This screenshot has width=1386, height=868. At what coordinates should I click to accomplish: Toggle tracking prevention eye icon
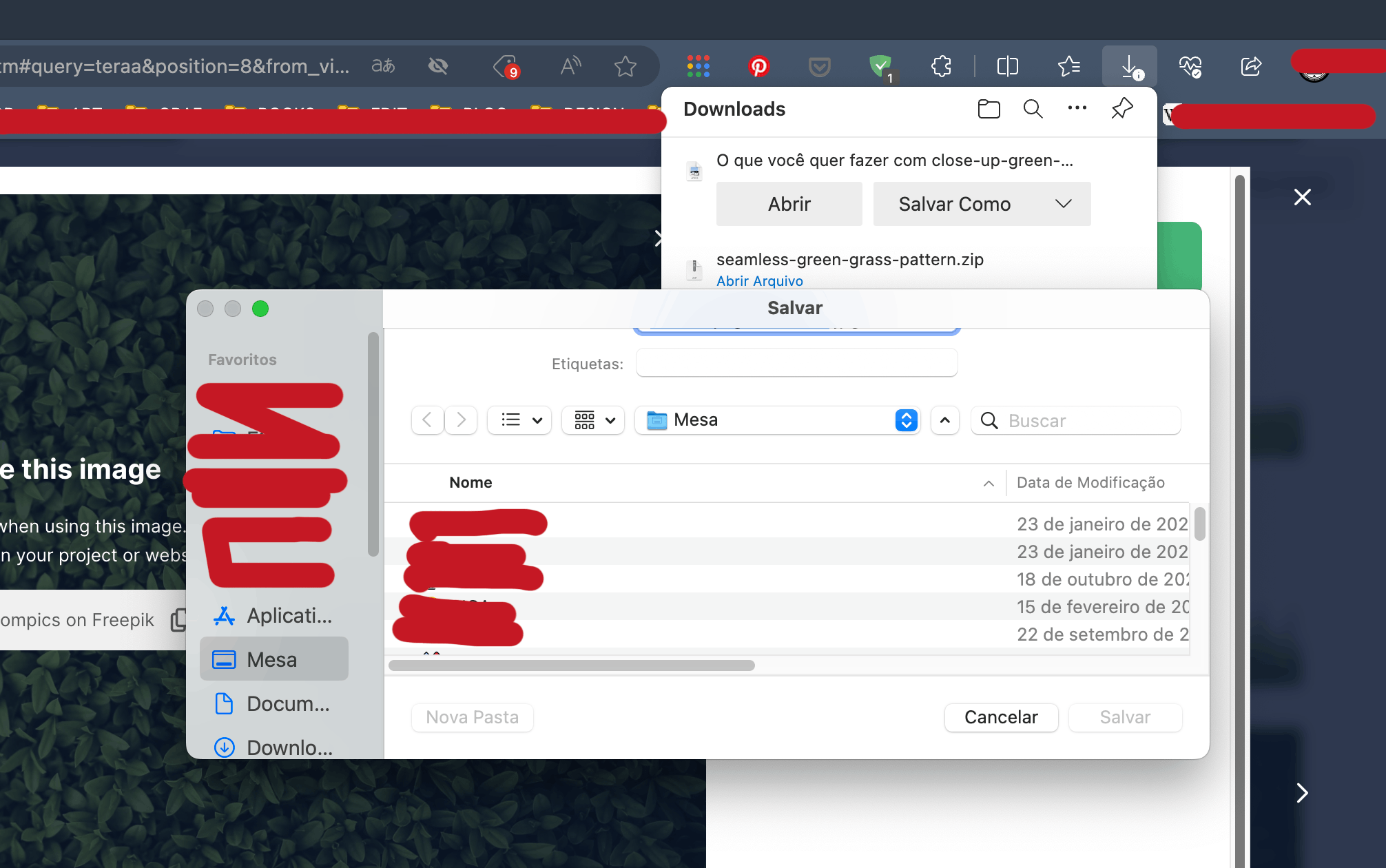(x=438, y=67)
